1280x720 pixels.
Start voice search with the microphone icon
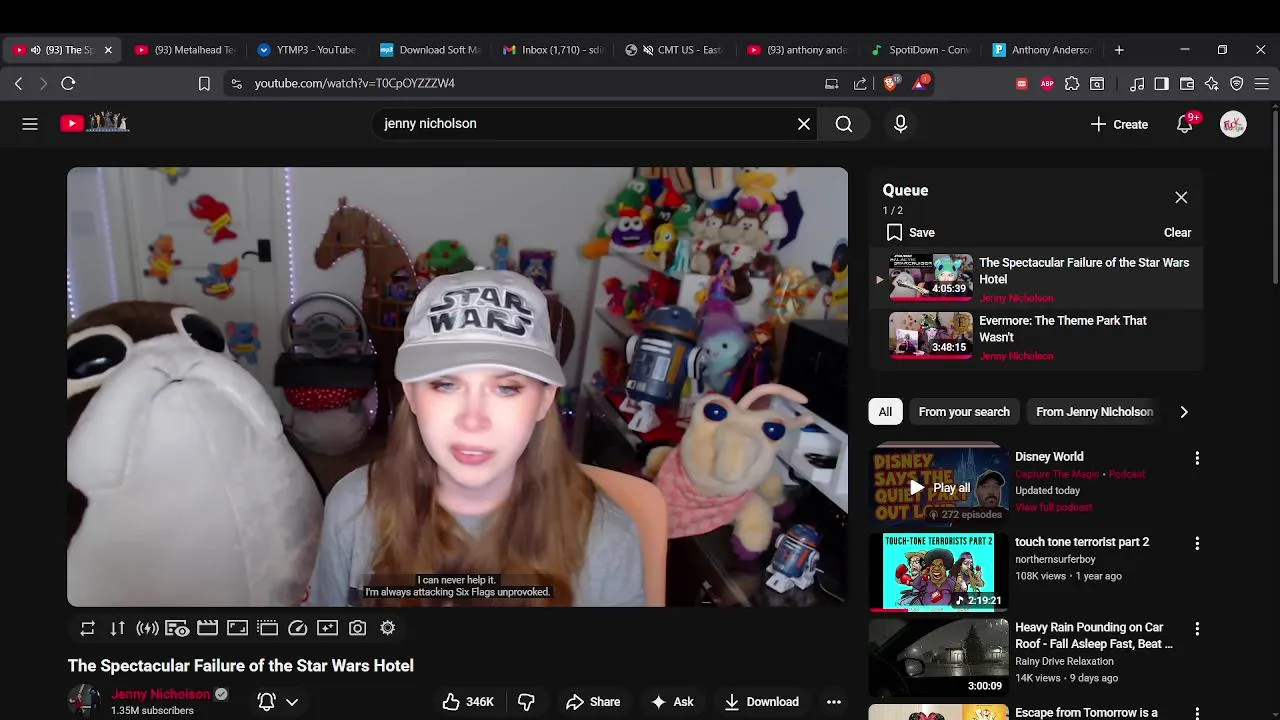tap(900, 124)
